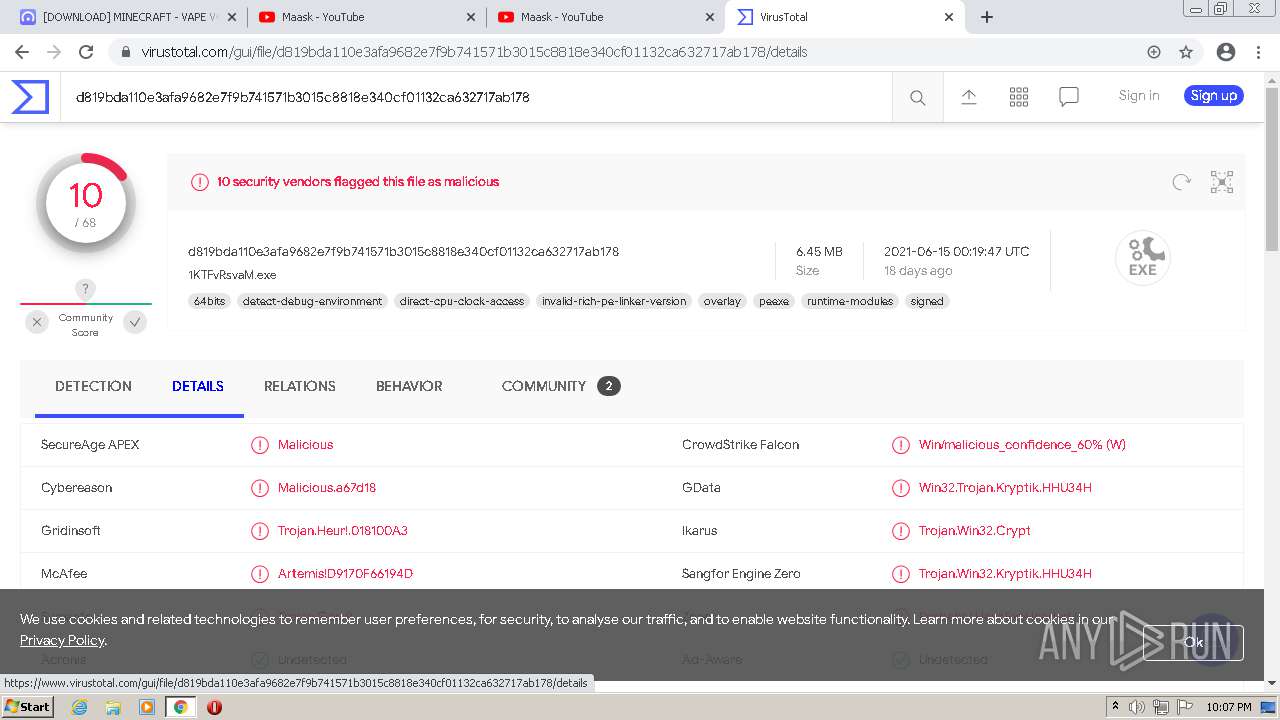Click the community score upvote checkmark

point(135,322)
